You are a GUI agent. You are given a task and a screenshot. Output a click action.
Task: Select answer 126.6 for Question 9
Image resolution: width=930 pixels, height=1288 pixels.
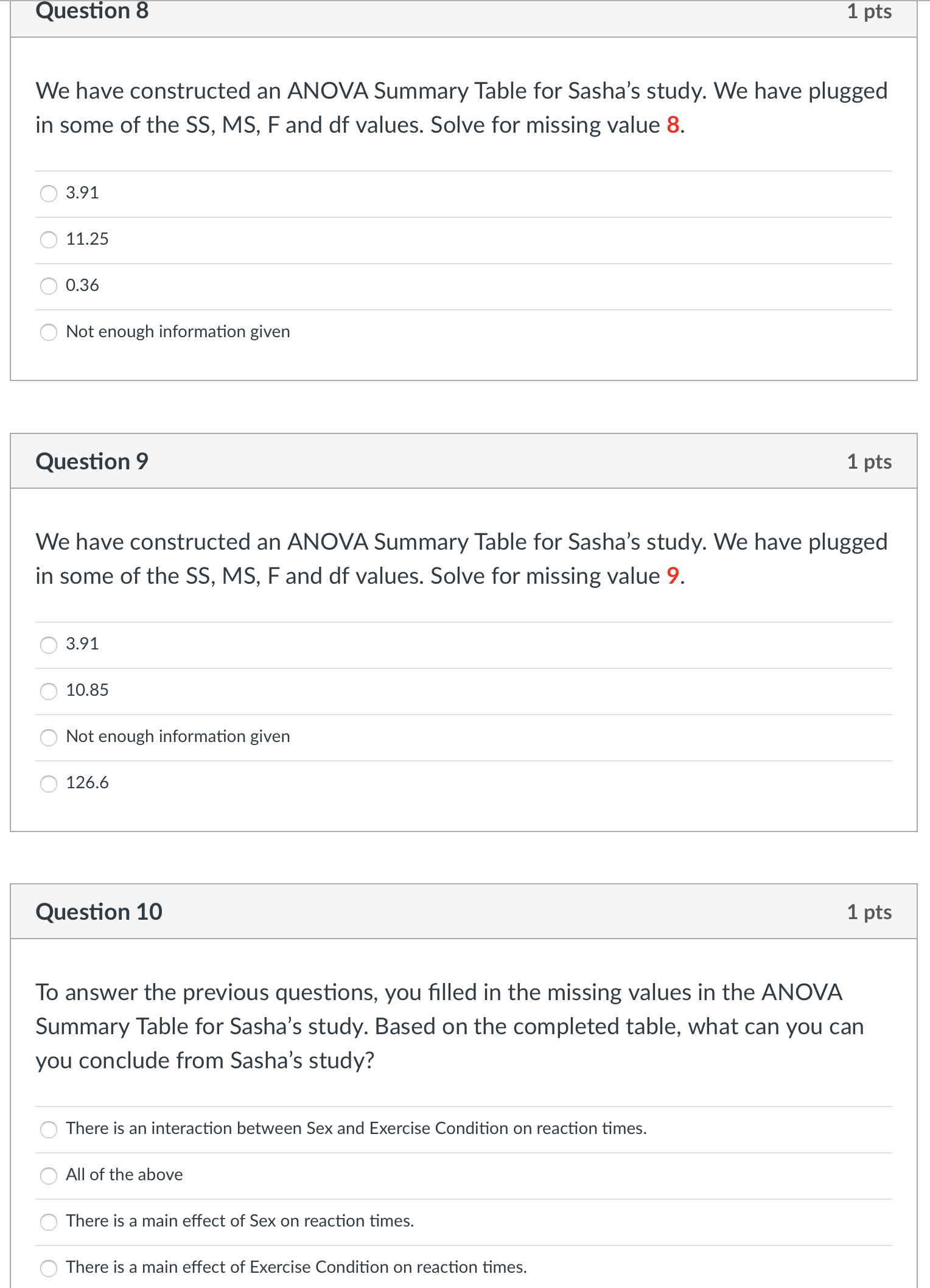49,784
